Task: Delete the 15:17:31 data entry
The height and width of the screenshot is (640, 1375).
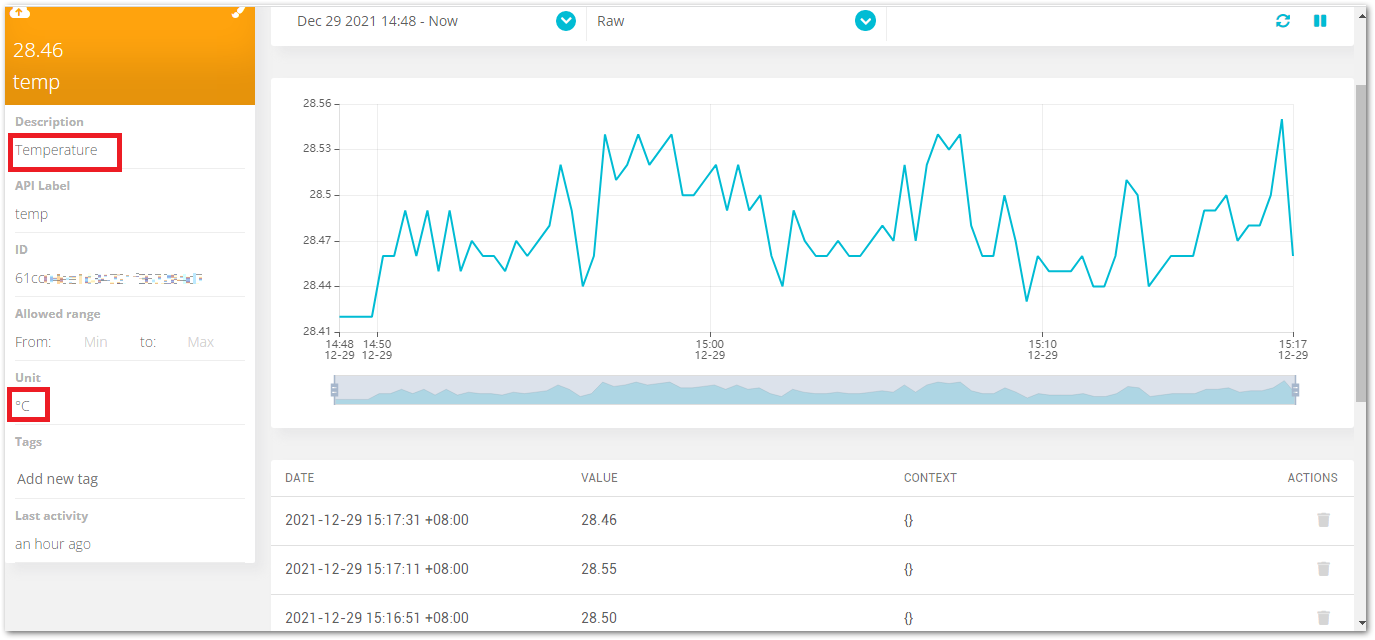Action: [x=1323, y=520]
